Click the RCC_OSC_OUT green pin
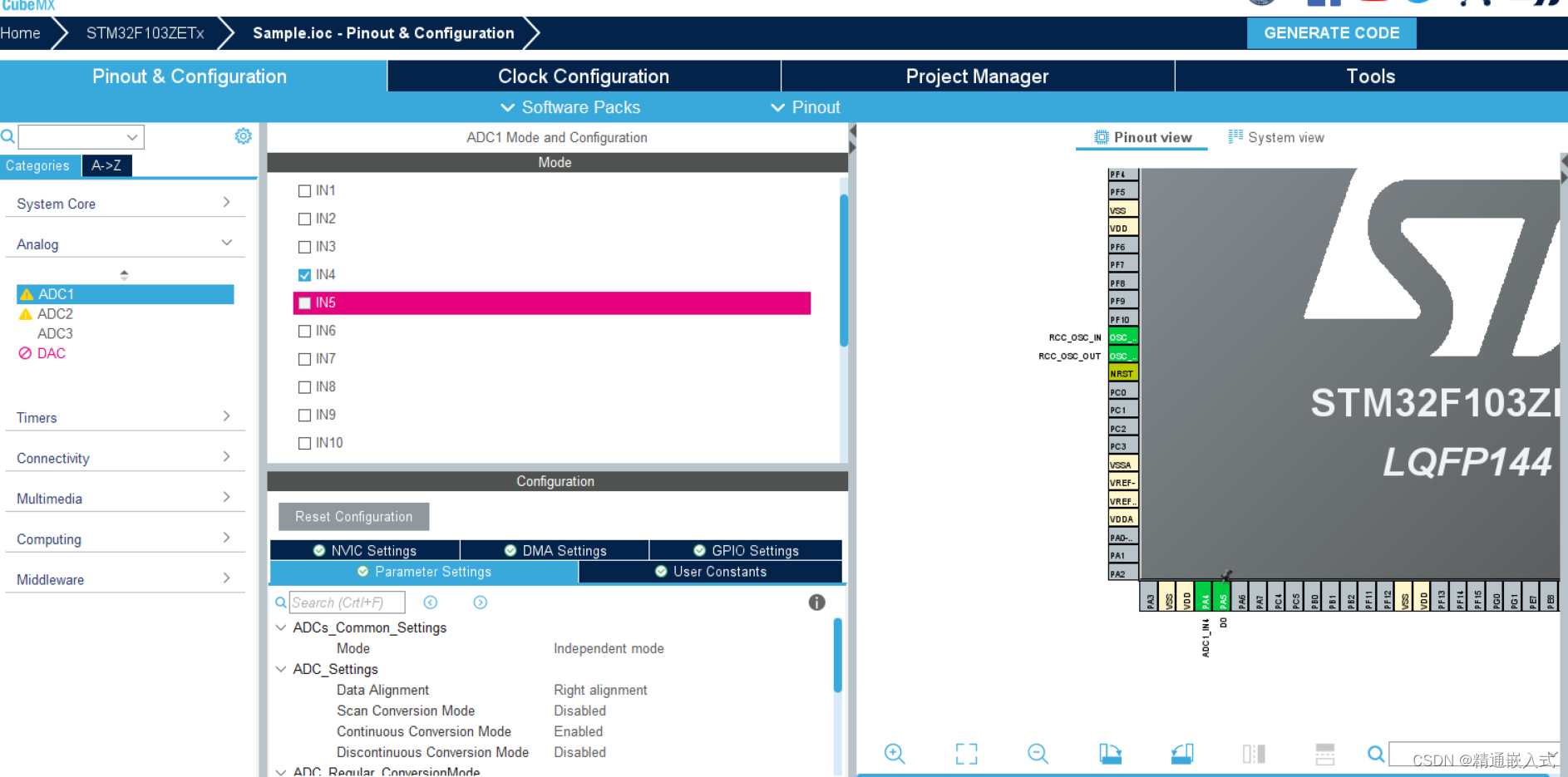The image size is (1568, 777). click(x=1123, y=356)
